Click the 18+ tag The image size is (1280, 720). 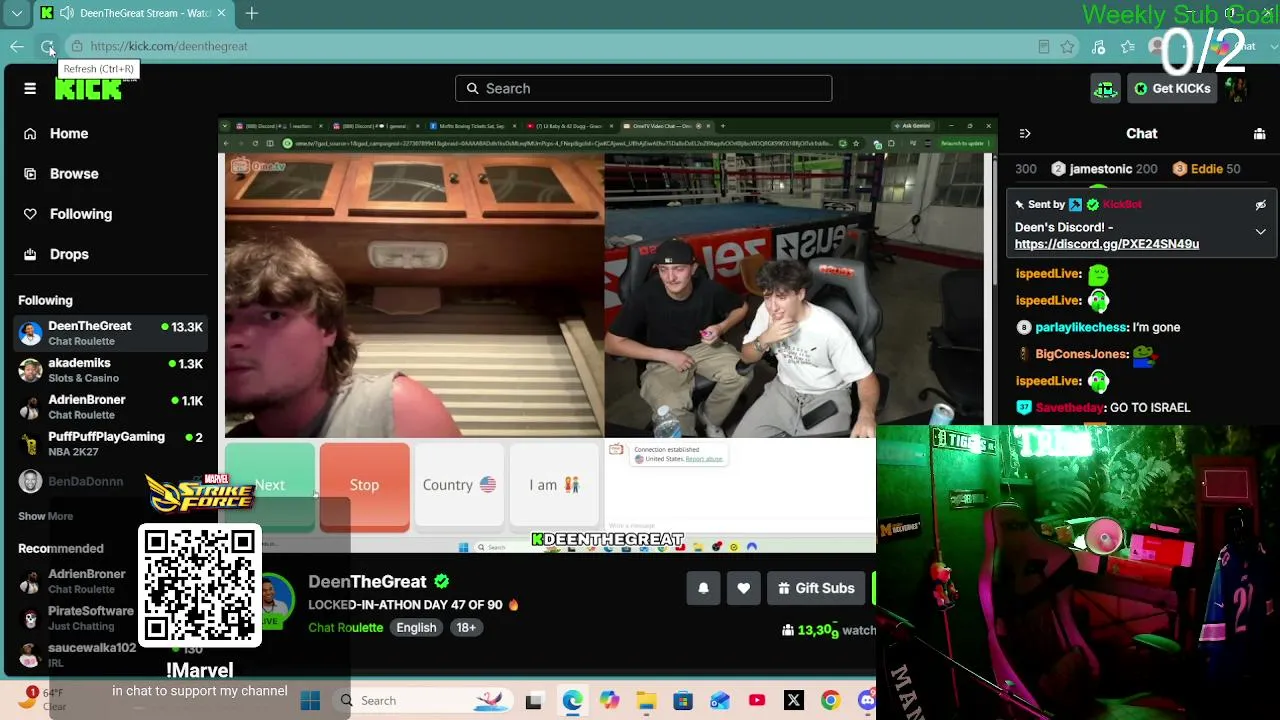[466, 628]
